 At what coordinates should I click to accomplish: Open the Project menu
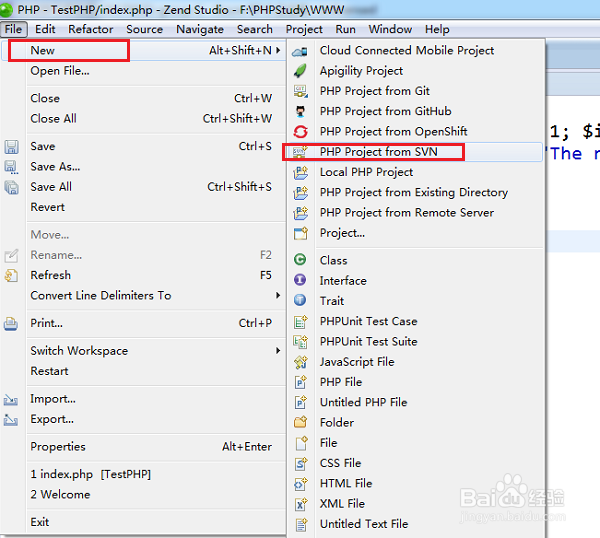304,29
